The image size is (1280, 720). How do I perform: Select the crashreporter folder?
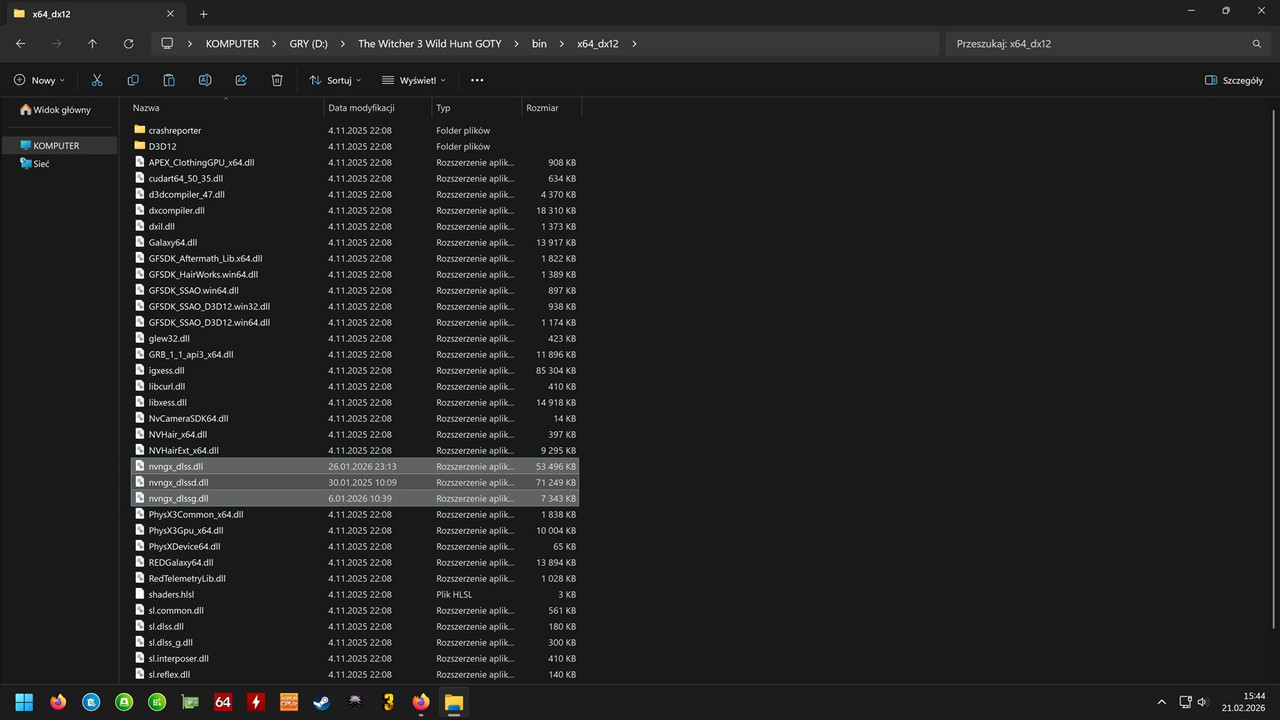355,130
